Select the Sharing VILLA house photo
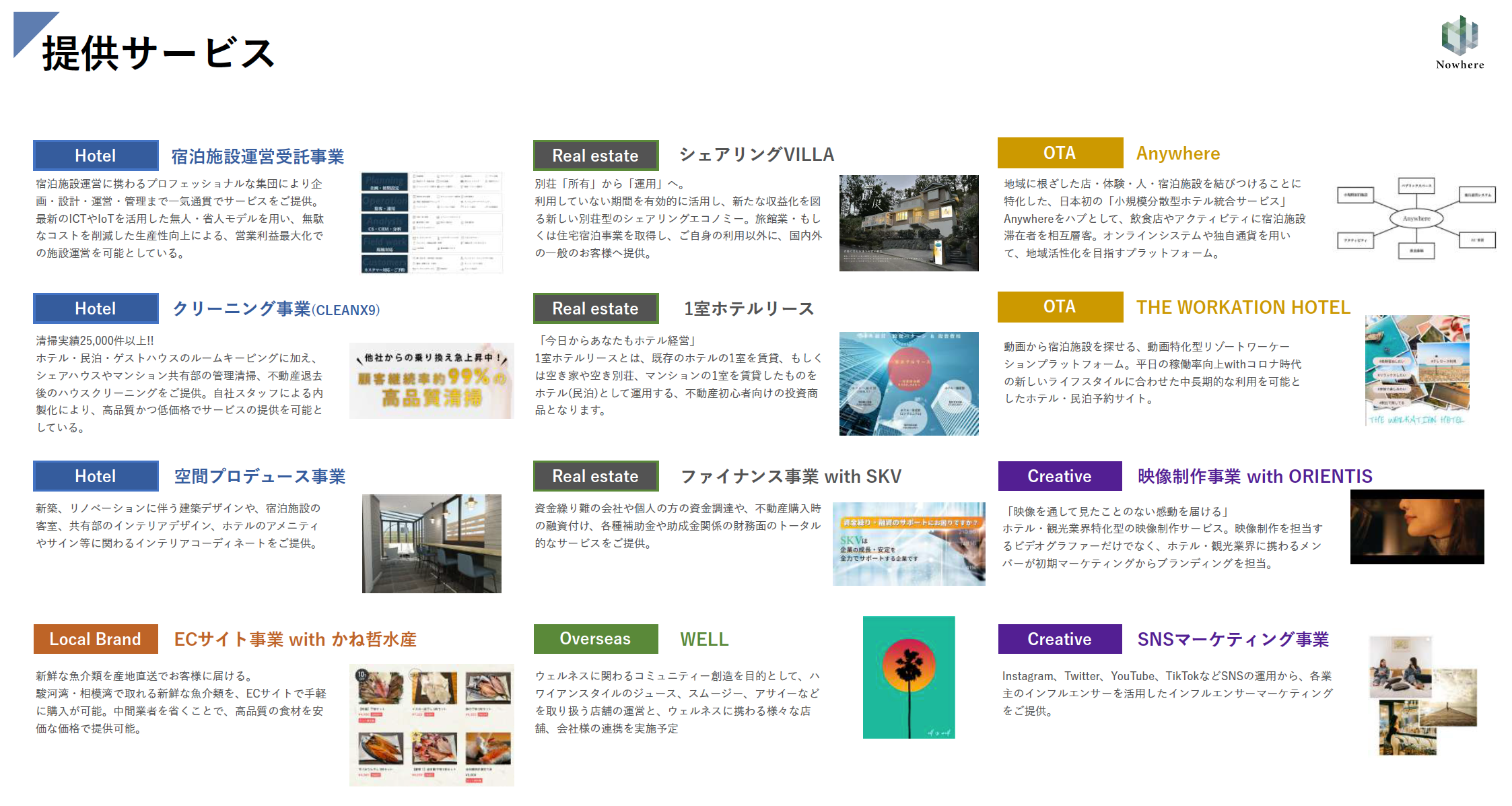This screenshot has width=1512, height=806. tap(908, 223)
